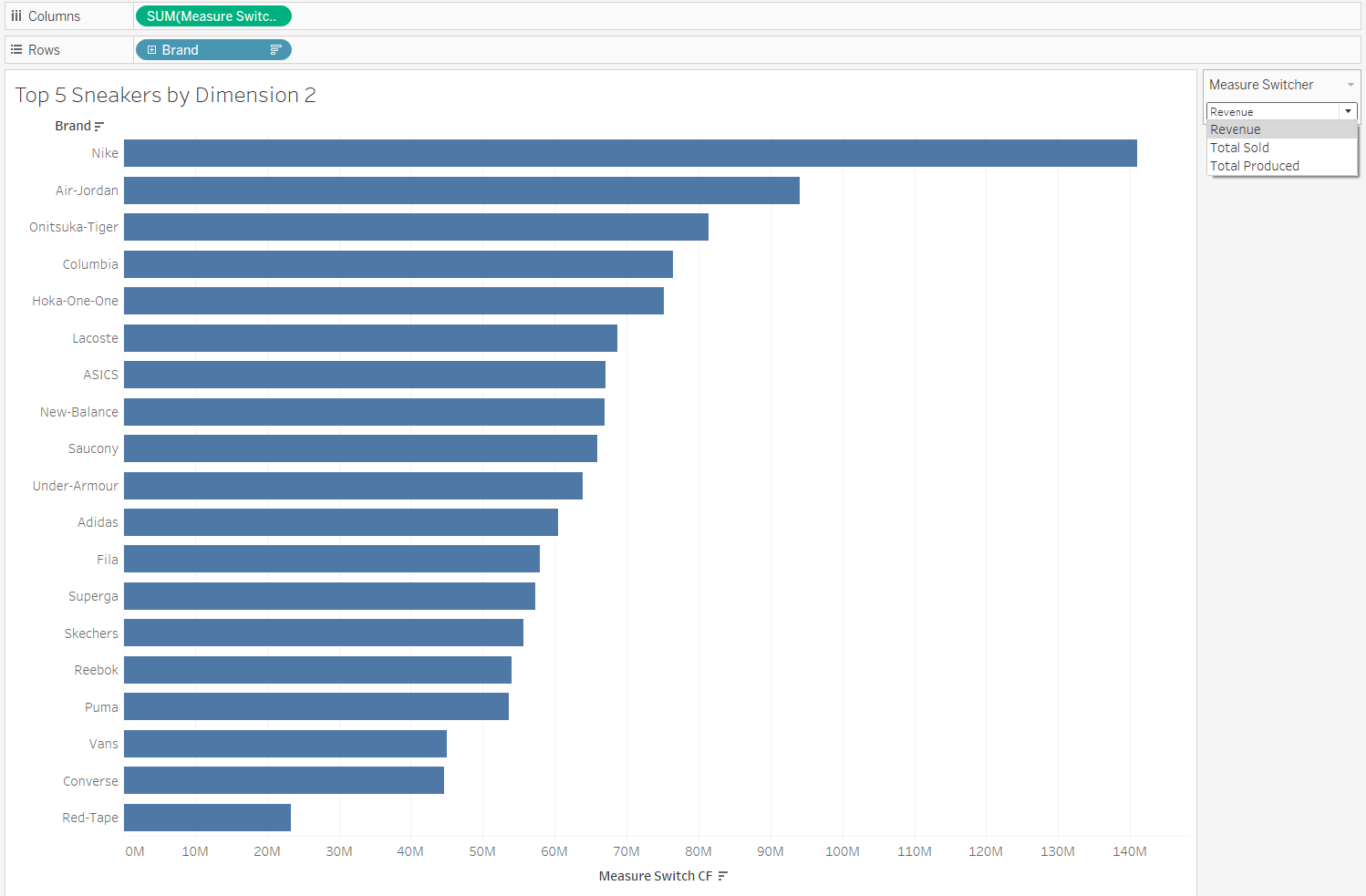Click the Converse row label

(x=90, y=781)
